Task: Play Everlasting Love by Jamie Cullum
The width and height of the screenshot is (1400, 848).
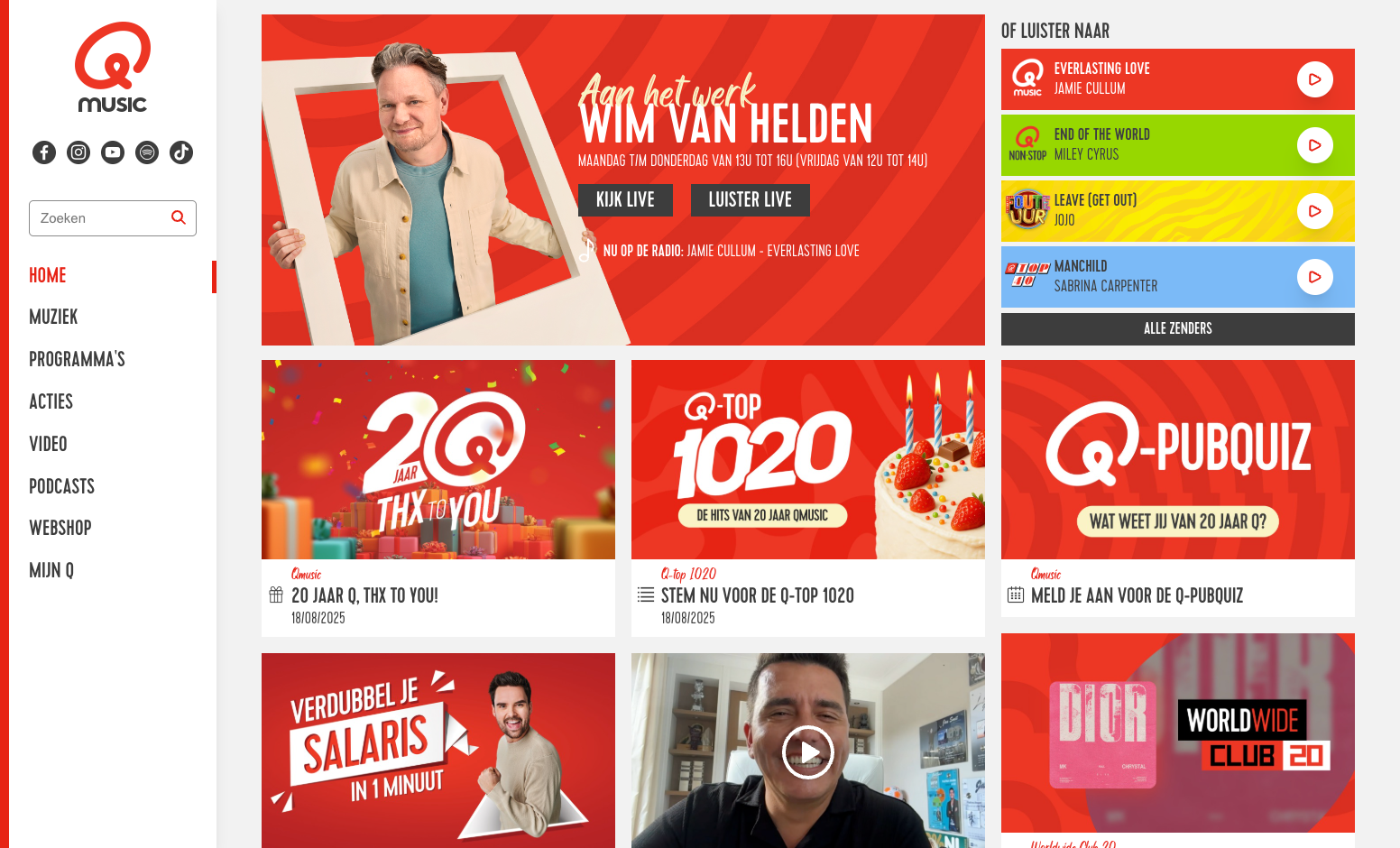Action: coord(1315,79)
